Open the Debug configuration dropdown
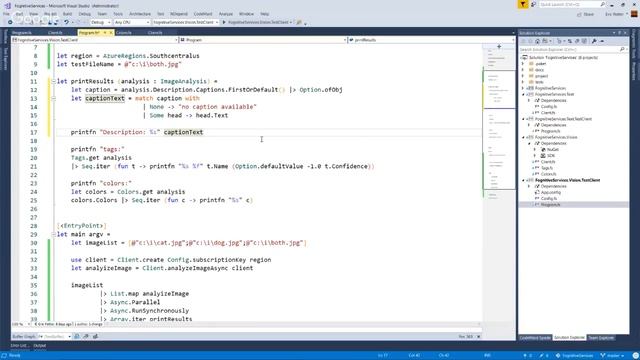Screen dimensions: 640x360 pyautogui.click(x=100, y=22)
